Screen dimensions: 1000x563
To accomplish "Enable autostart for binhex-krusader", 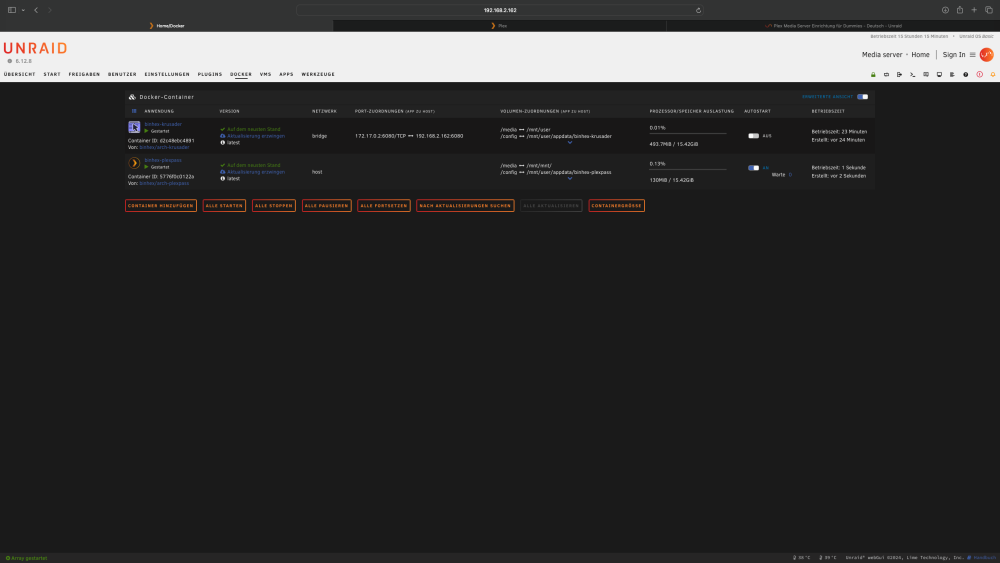I will pyautogui.click(x=753, y=136).
